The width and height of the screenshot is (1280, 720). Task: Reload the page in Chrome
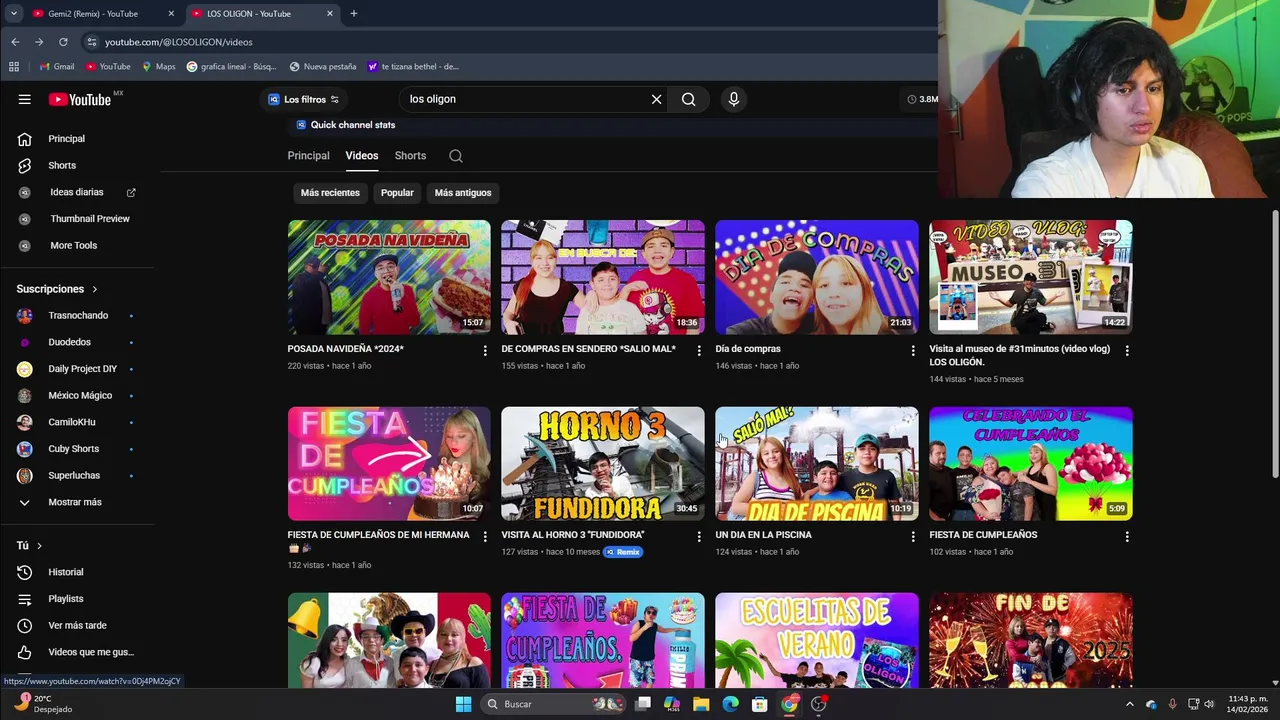click(63, 42)
